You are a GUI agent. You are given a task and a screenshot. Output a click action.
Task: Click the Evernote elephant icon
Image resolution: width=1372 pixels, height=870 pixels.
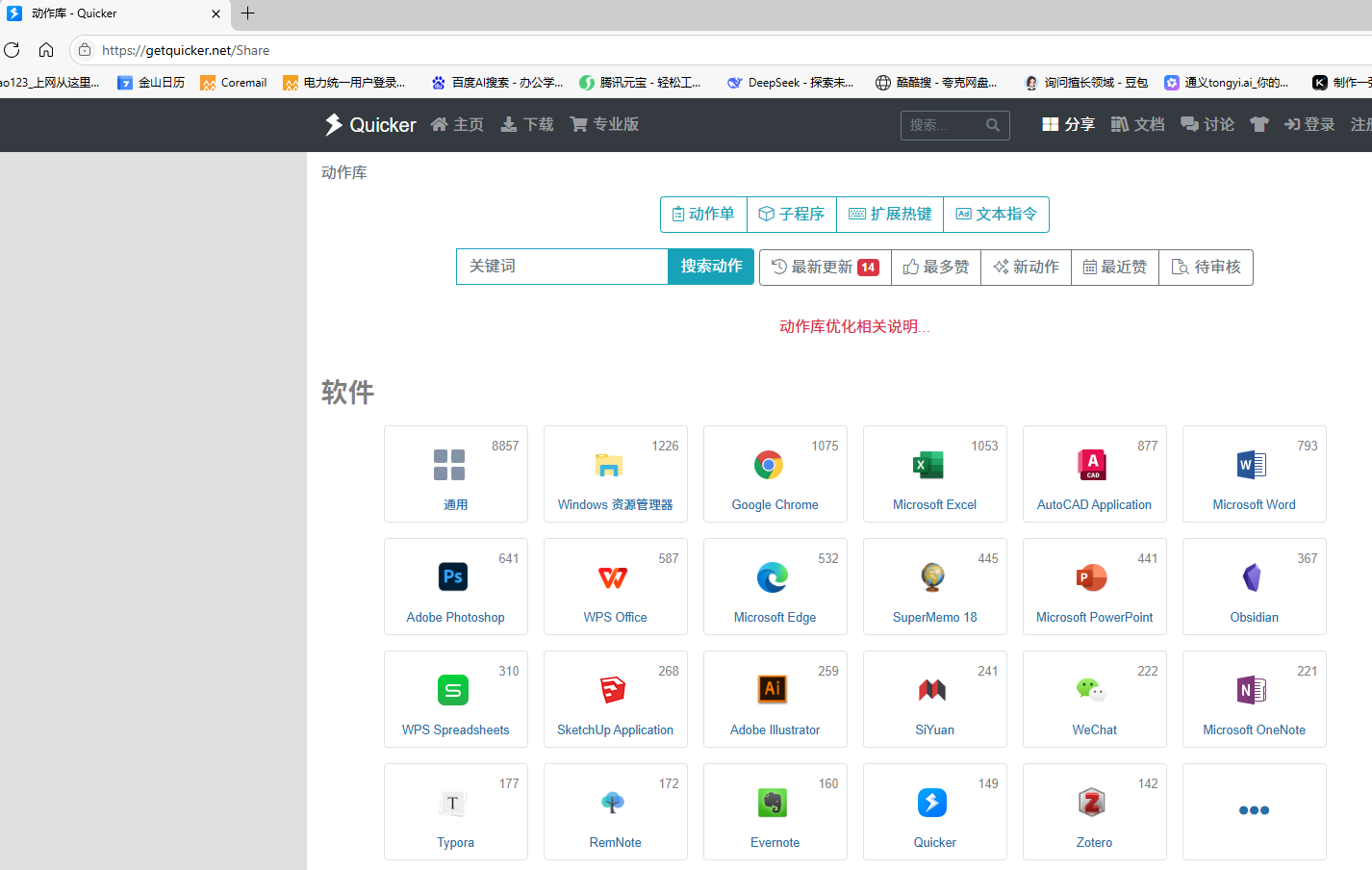[x=773, y=803]
